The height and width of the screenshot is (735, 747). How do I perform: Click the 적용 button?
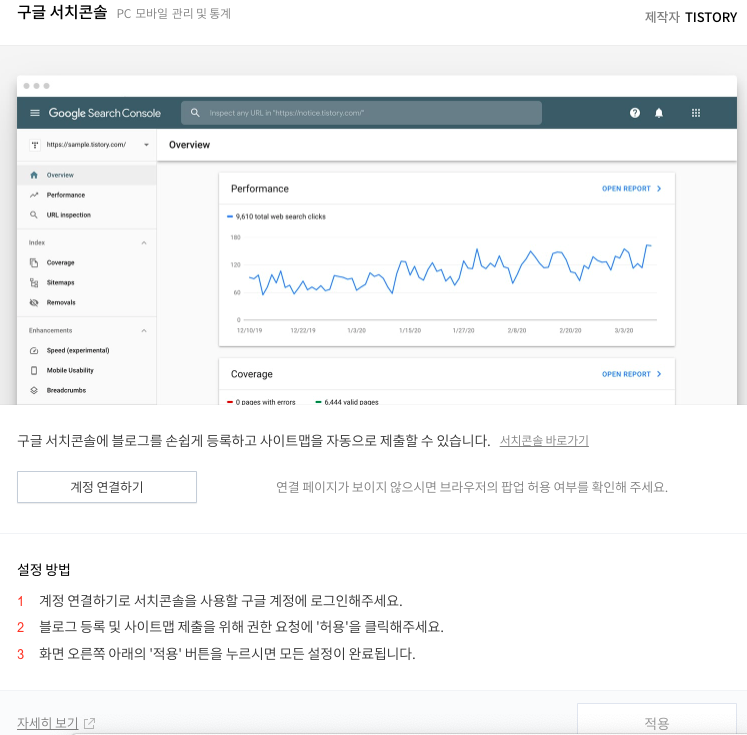(656, 721)
